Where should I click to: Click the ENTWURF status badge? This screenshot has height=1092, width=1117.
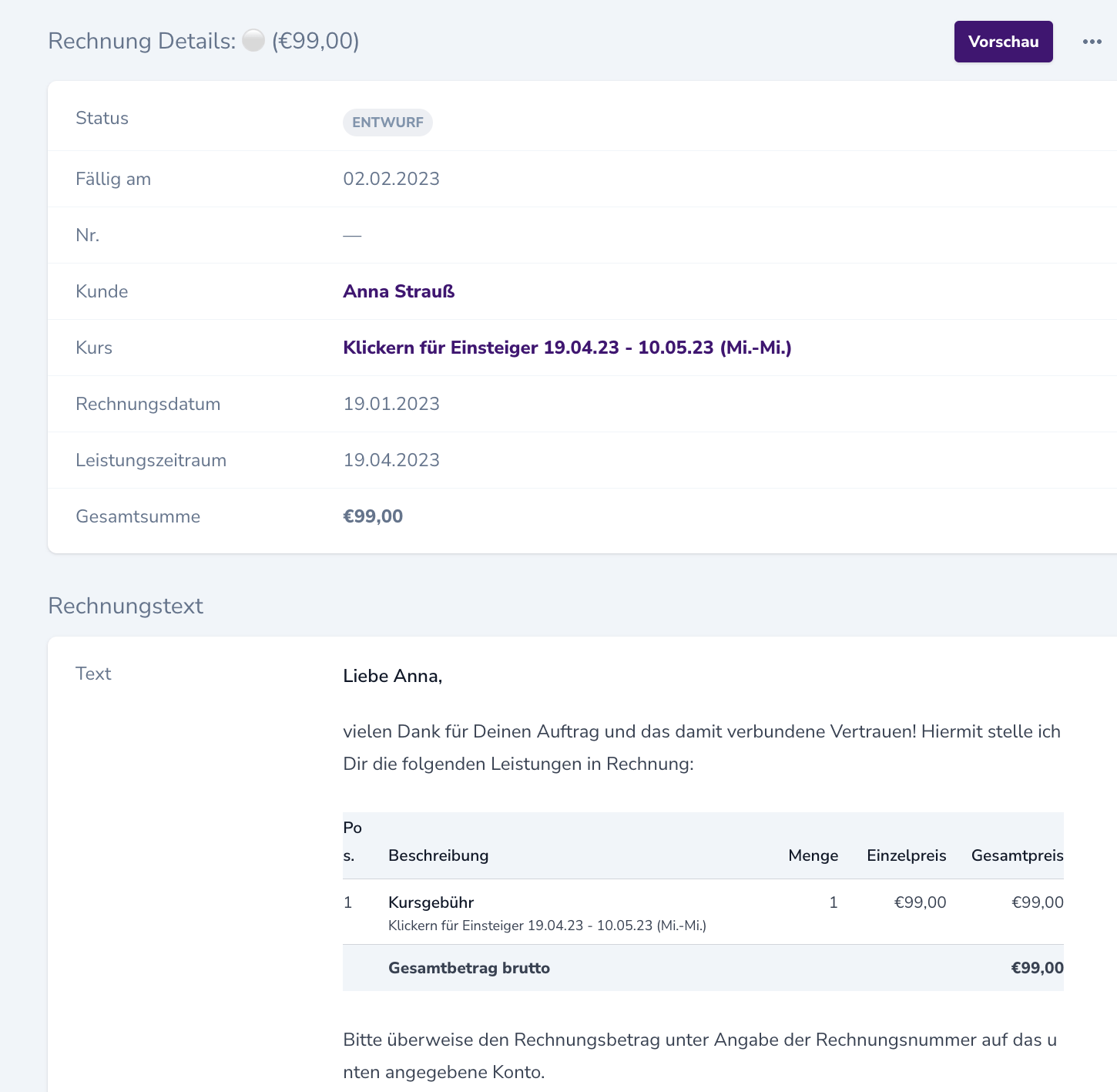click(387, 123)
